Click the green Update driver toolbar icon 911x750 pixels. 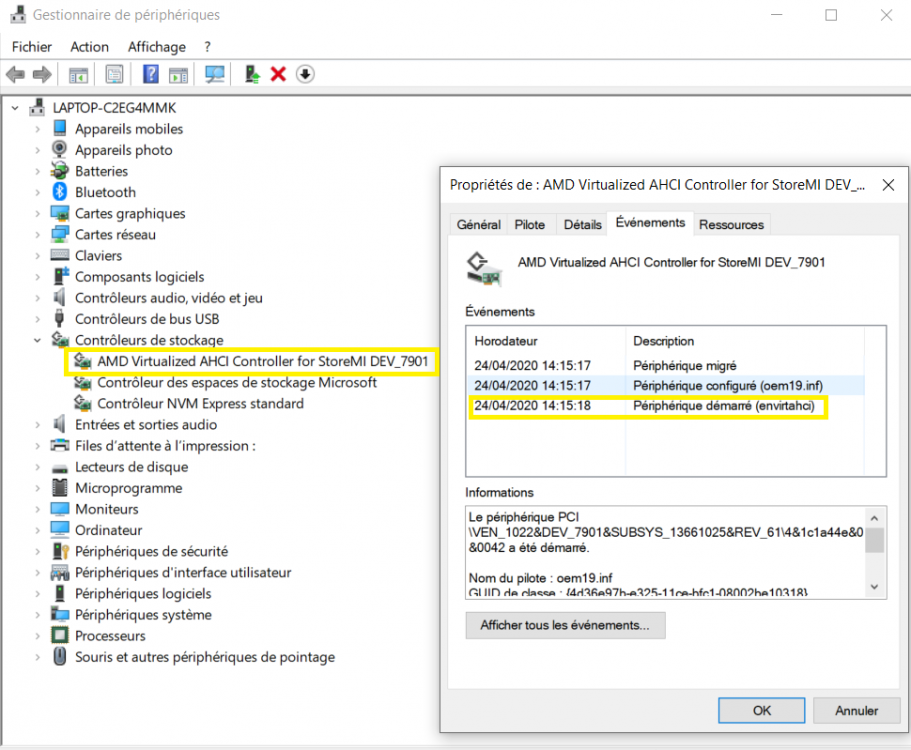click(252, 74)
